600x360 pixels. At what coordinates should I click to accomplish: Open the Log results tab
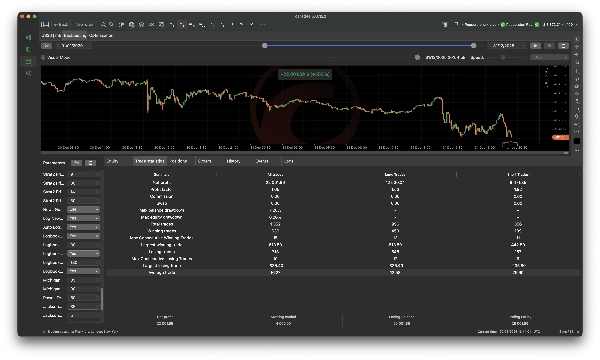pos(289,161)
